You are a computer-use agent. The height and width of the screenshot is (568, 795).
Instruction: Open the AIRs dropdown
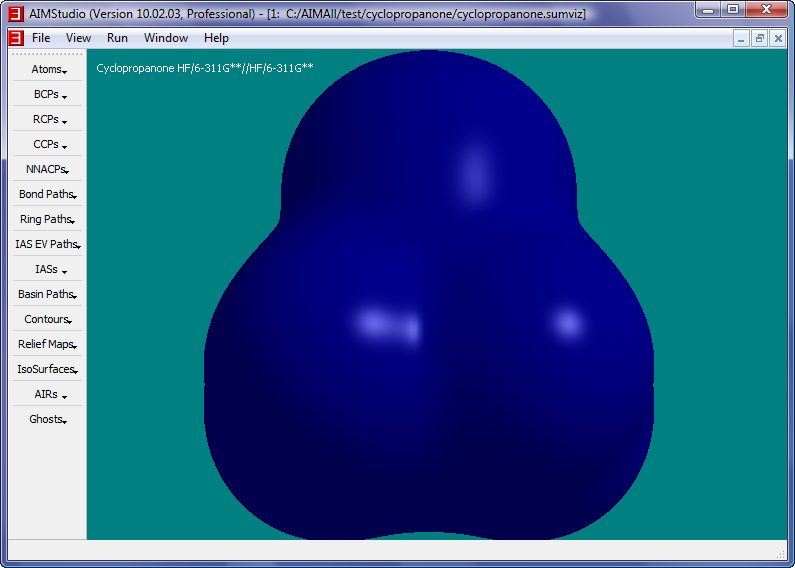[x=47, y=394]
